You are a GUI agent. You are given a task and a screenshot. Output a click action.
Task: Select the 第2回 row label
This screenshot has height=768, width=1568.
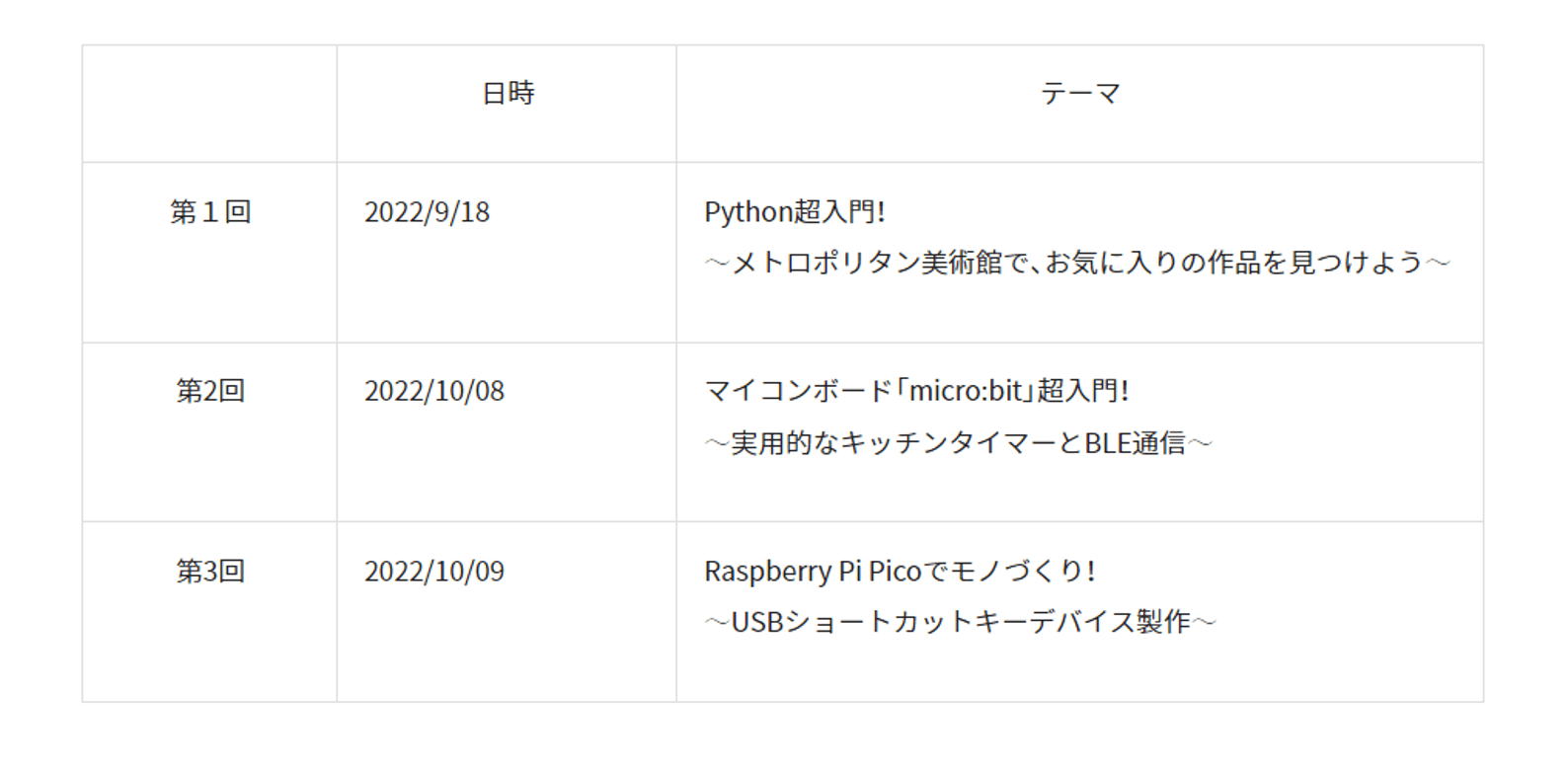pos(210,391)
